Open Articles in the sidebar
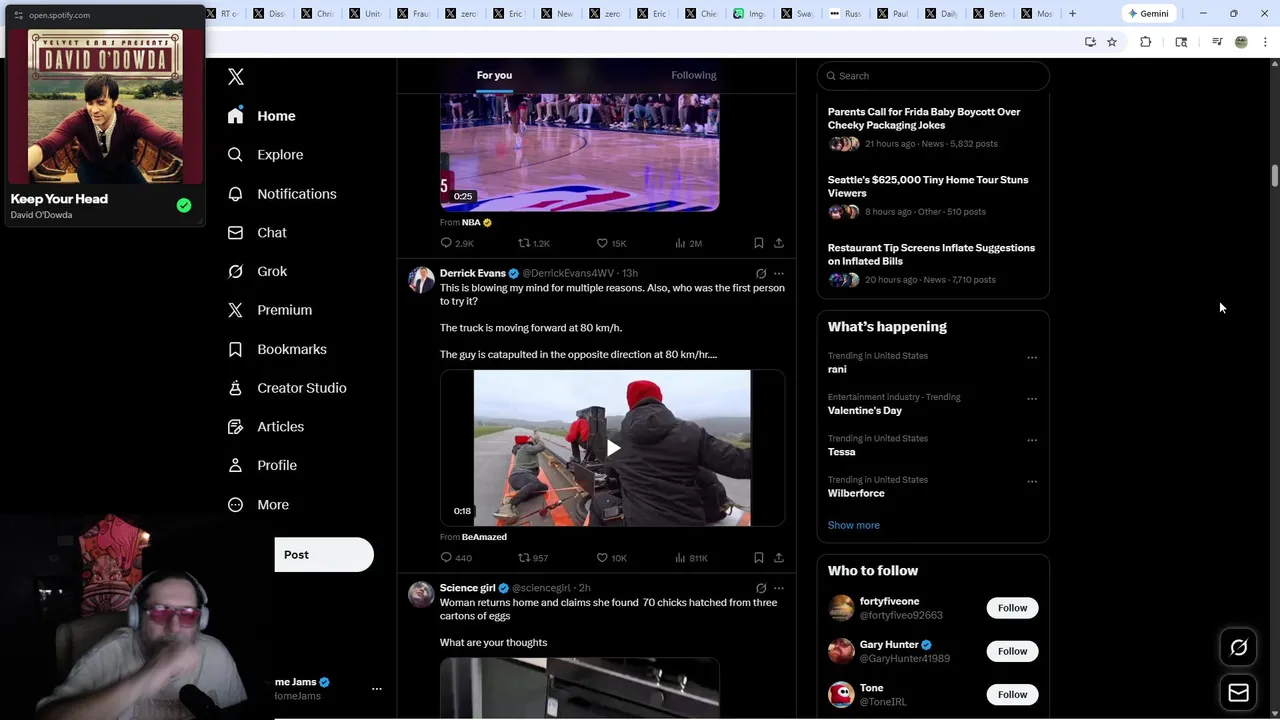 (x=266, y=426)
